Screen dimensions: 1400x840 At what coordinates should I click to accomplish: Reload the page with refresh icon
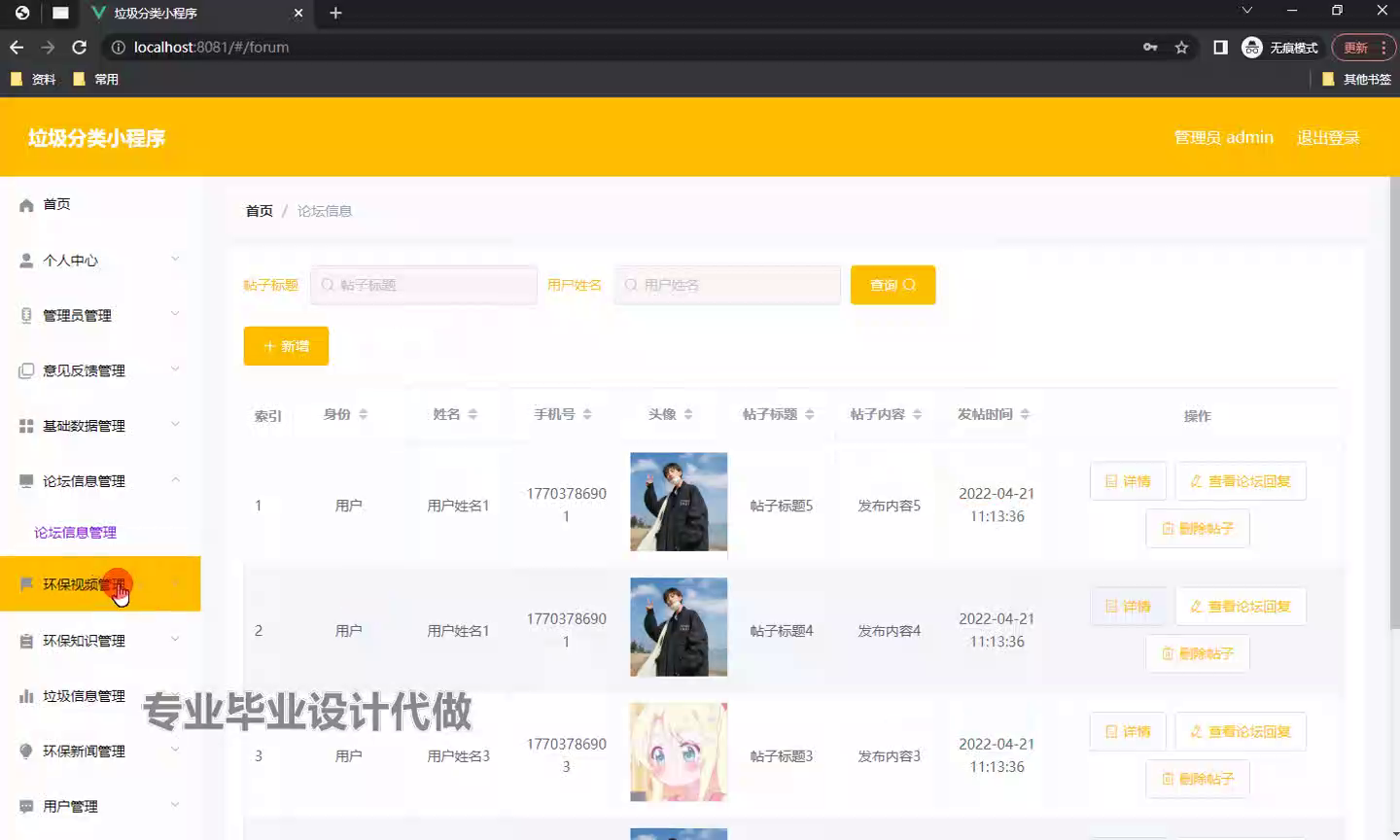coord(80,47)
